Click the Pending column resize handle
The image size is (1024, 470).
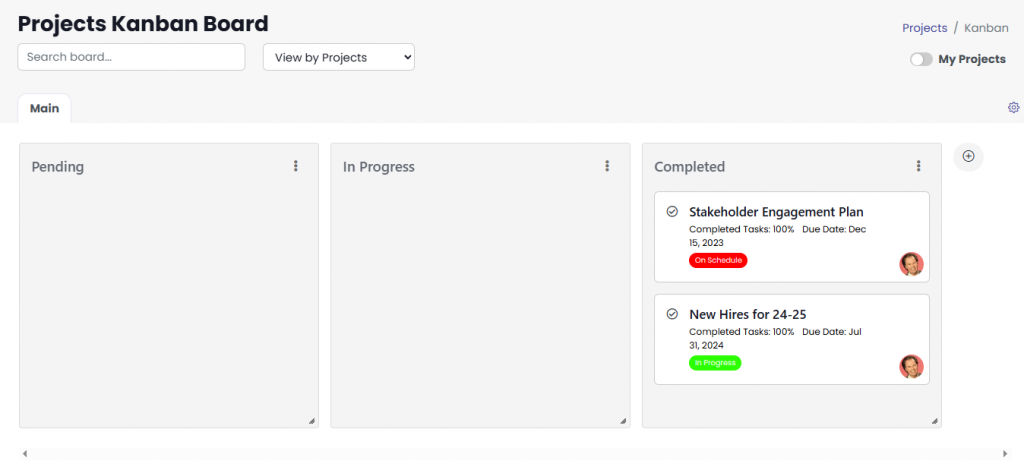tap(311, 421)
